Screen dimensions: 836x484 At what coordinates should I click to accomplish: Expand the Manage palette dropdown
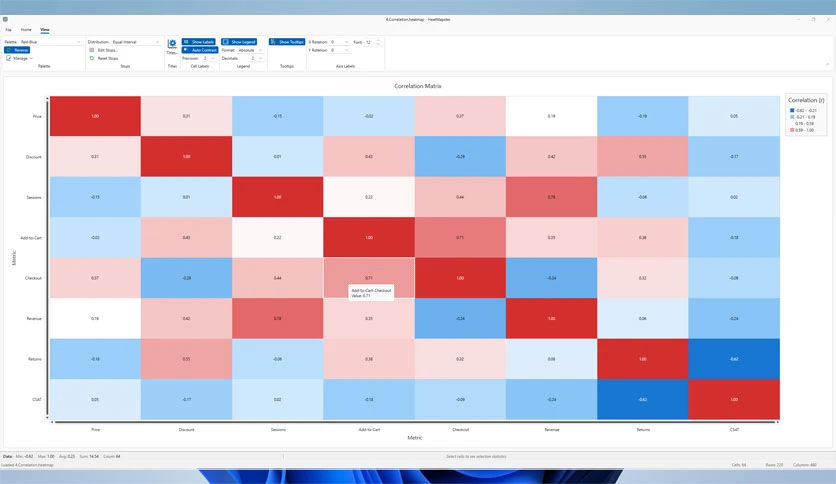19,58
